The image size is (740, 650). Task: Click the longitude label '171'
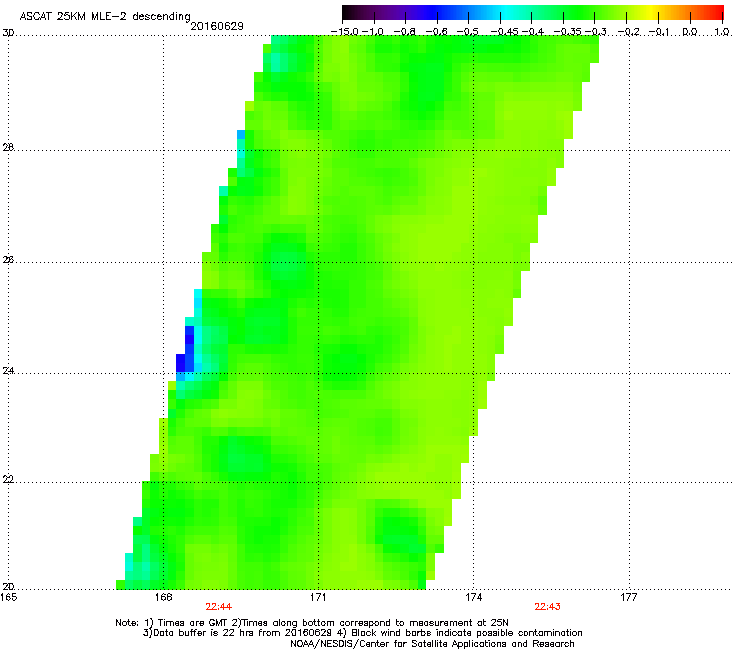[318, 597]
